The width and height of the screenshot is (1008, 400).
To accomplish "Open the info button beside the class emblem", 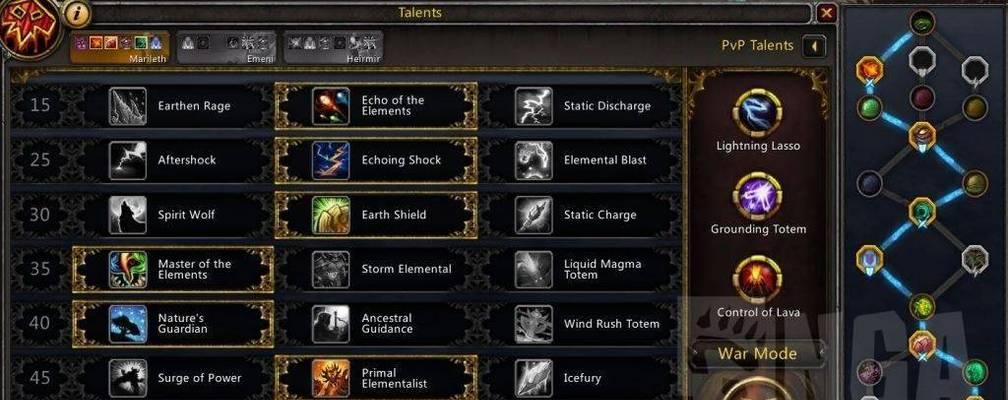I will point(77,14).
